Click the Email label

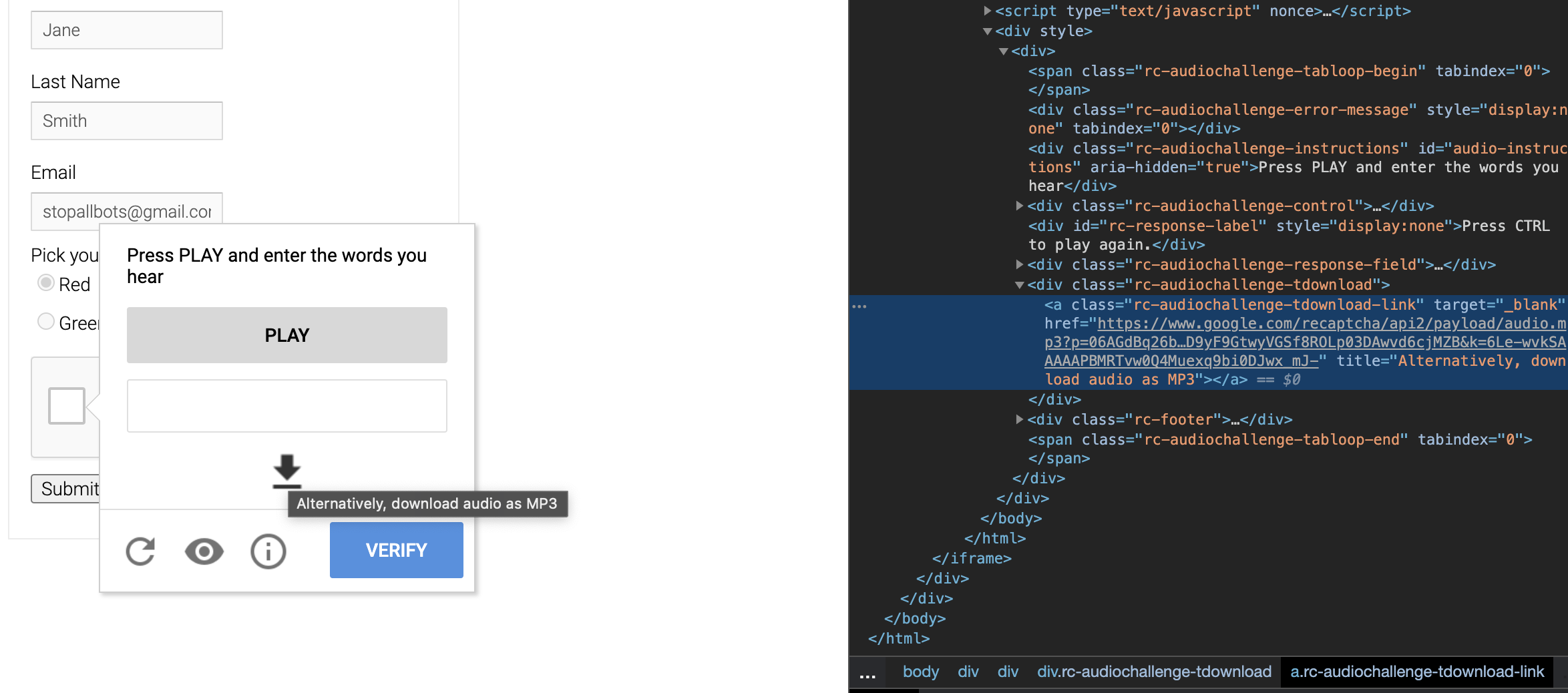tap(53, 172)
